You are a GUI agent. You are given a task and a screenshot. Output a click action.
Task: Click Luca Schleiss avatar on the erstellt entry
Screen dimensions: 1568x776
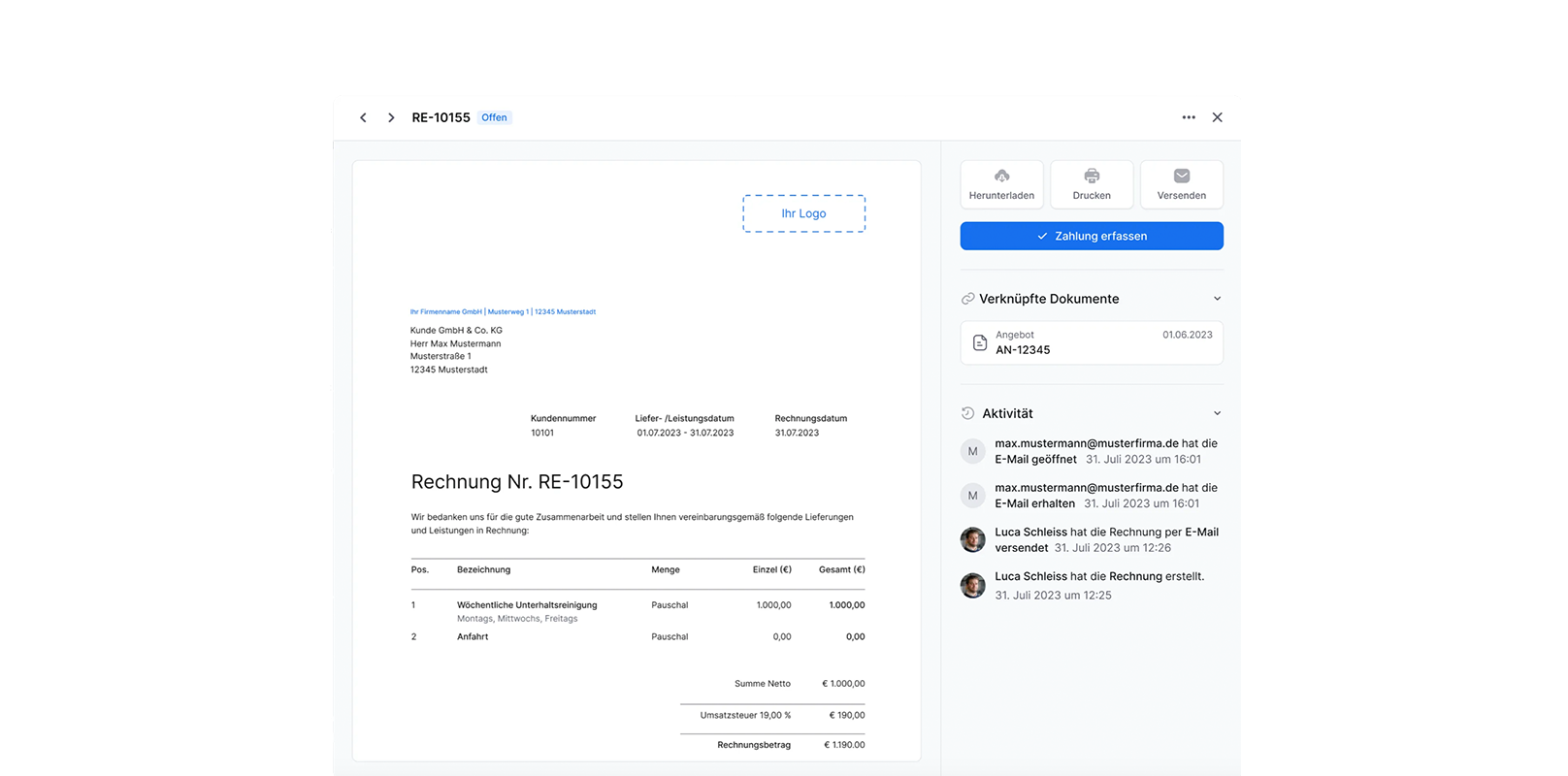point(973,585)
